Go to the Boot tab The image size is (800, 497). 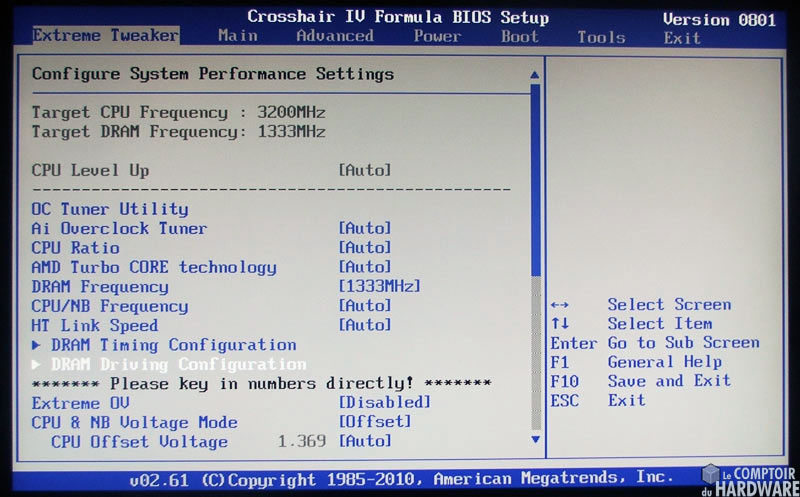(519, 37)
